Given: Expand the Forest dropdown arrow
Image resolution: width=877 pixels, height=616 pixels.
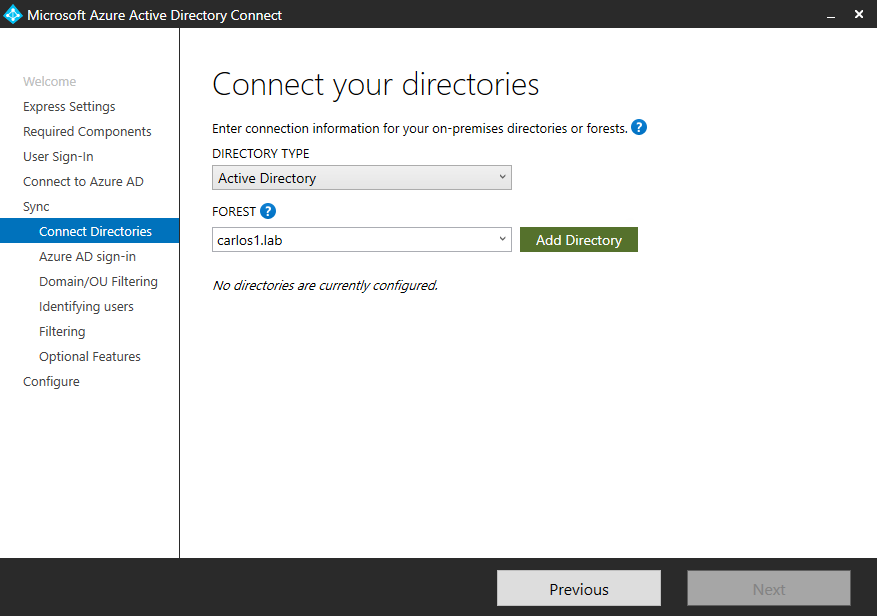Looking at the screenshot, I should click(x=502, y=239).
